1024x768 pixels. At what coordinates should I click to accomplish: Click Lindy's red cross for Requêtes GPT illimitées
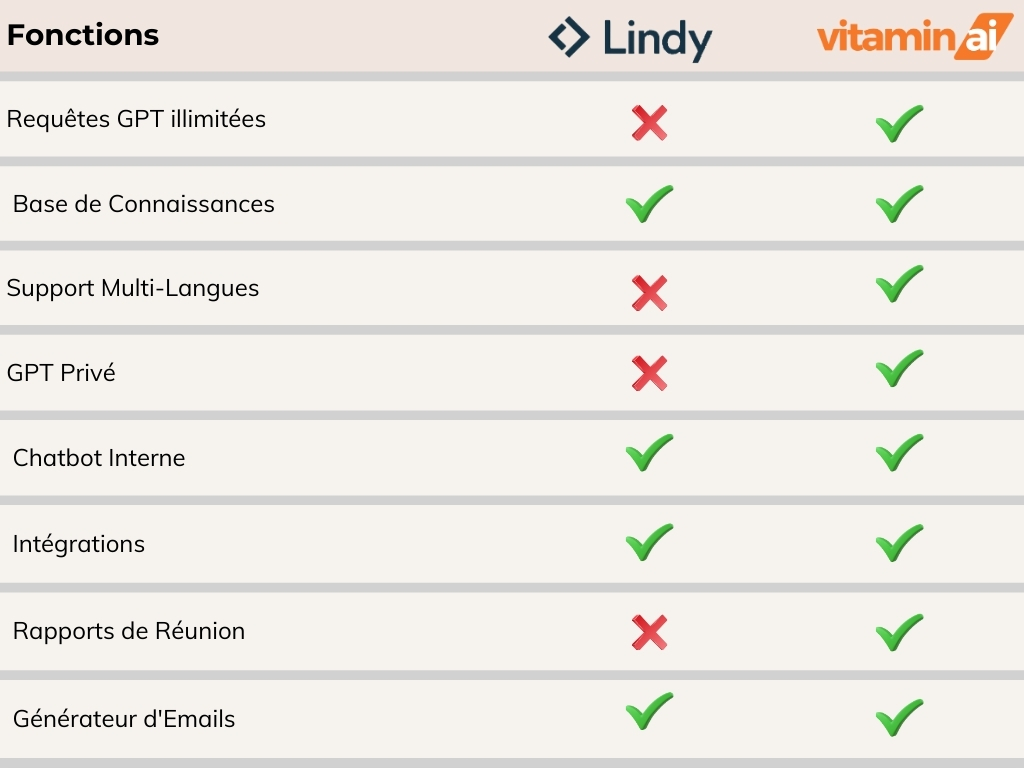[x=649, y=123]
